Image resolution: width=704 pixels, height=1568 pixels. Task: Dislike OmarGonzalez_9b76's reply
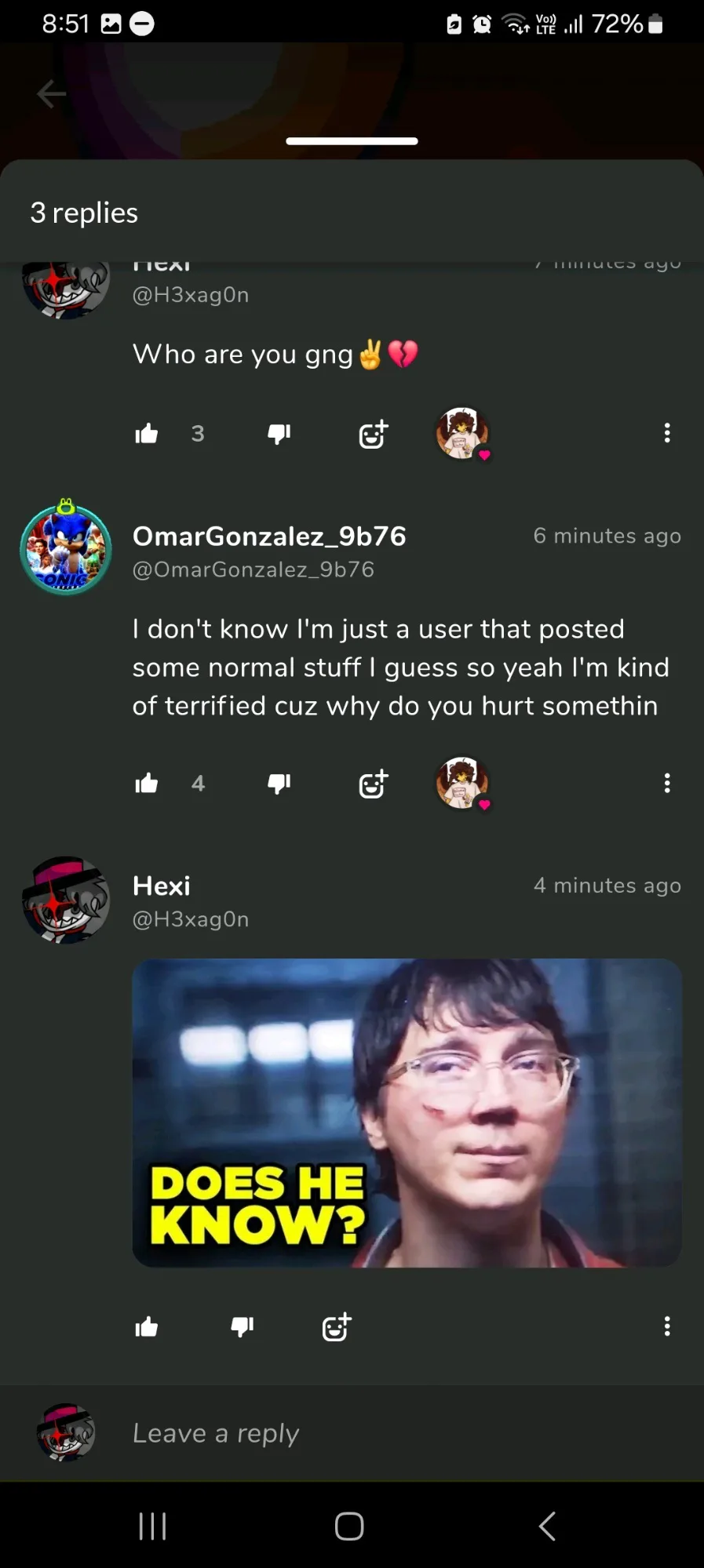tap(279, 783)
